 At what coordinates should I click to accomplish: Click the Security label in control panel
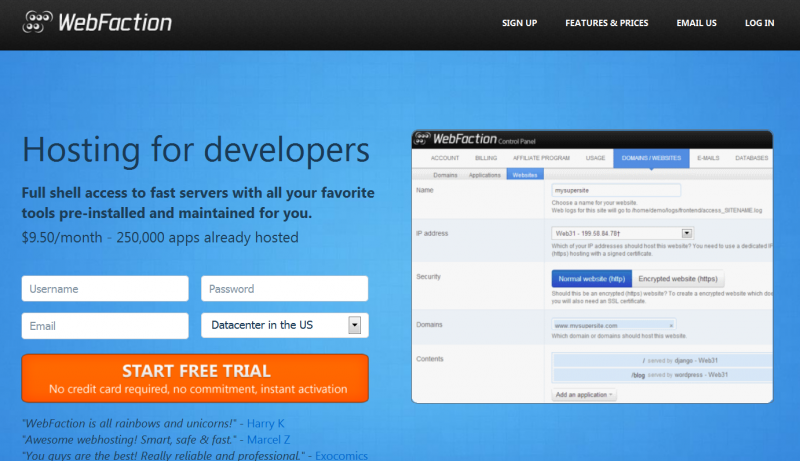pyautogui.click(x=428, y=276)
